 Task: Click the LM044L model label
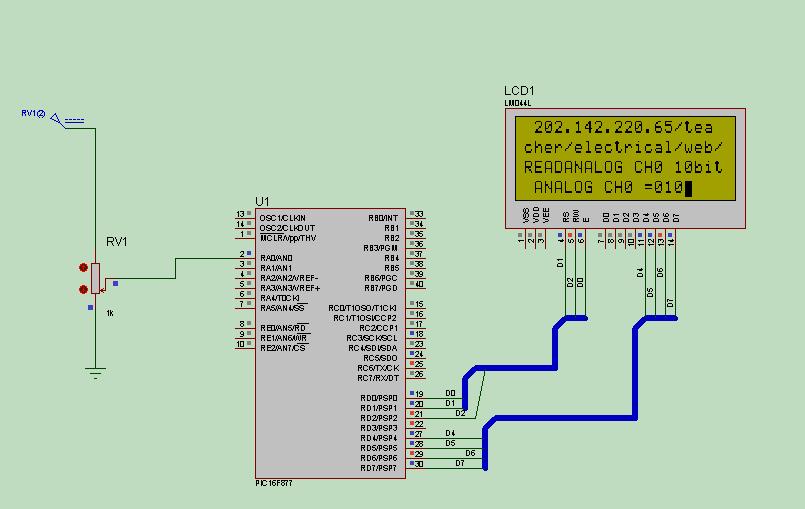[518, 103]
